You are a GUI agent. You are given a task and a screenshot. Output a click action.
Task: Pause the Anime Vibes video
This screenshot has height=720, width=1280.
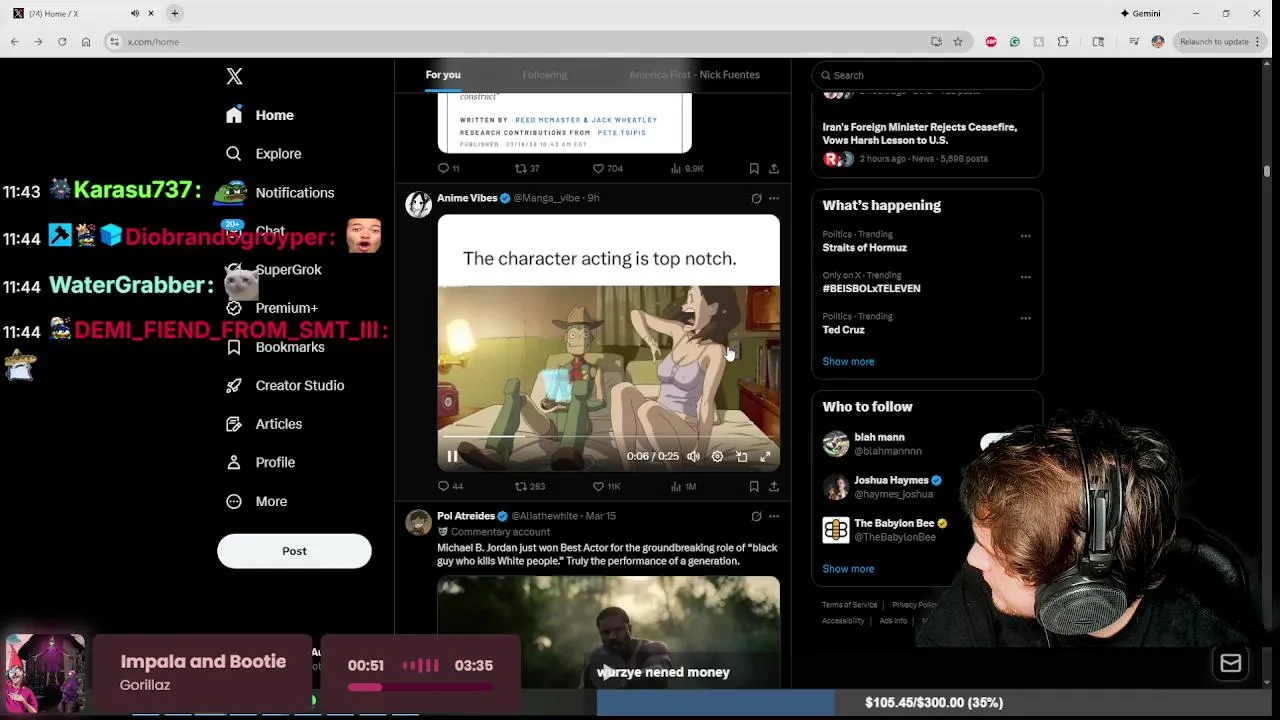click(452, 456)
